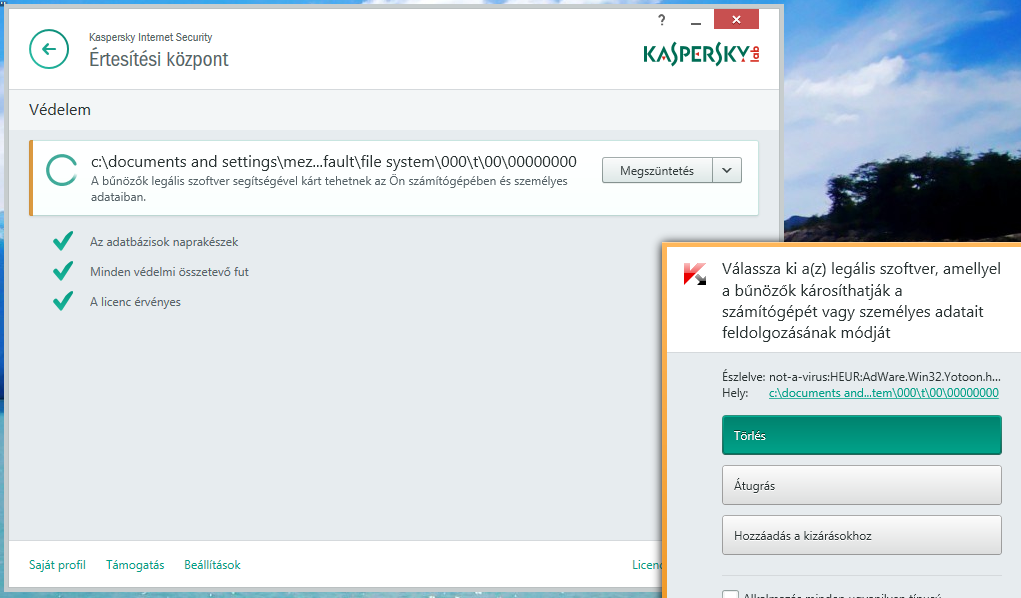Click the Megszüntetés button
This screenshot has width=1021, height=598.
[657, 171]
